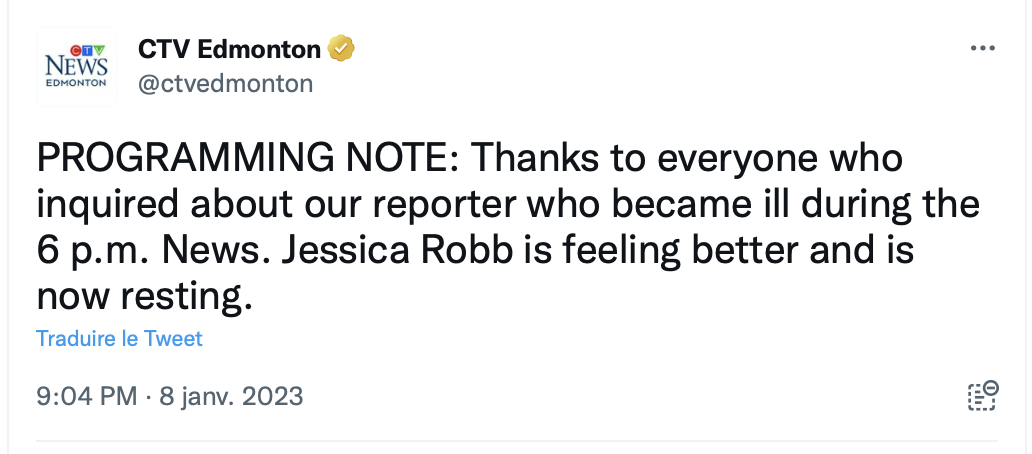This screenshot has height=454, width=1032.
Task: Open the three-dot More options menu
Action: 983,48
